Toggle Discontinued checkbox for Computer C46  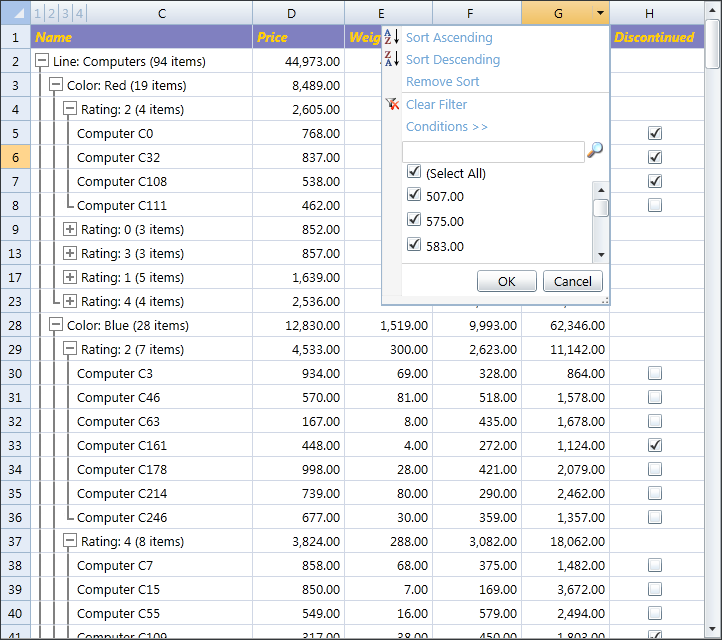click(x=655, y=397)
